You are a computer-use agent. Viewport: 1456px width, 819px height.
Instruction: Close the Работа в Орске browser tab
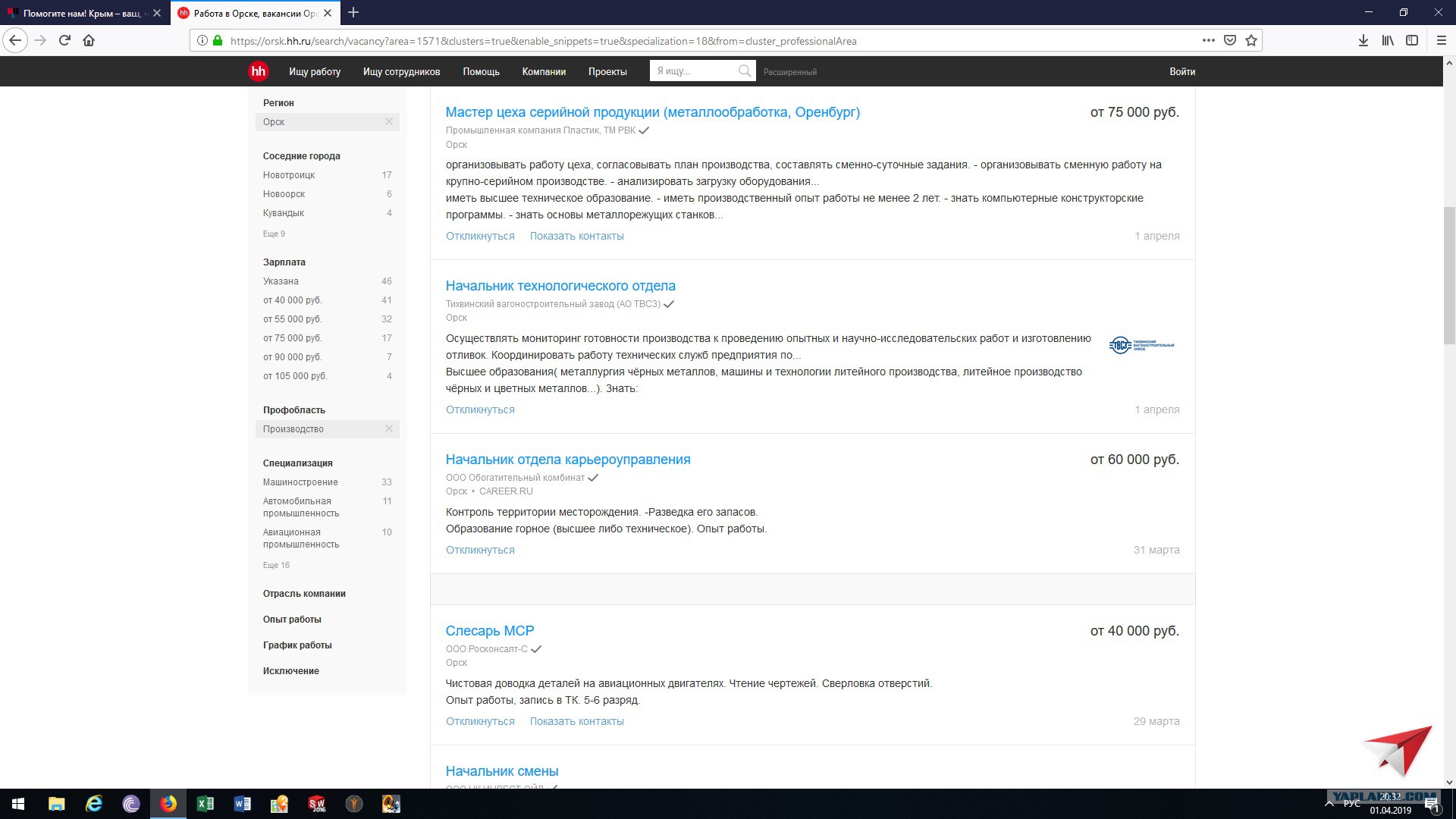coord(328,13)
